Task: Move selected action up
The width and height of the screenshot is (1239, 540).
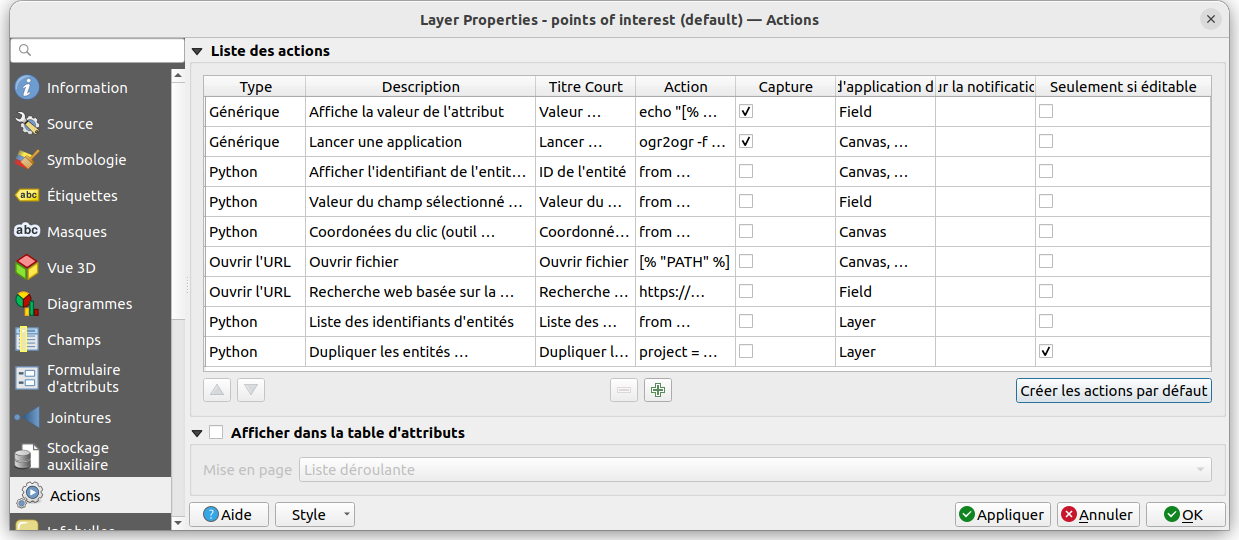Action: tap(217, 390)
